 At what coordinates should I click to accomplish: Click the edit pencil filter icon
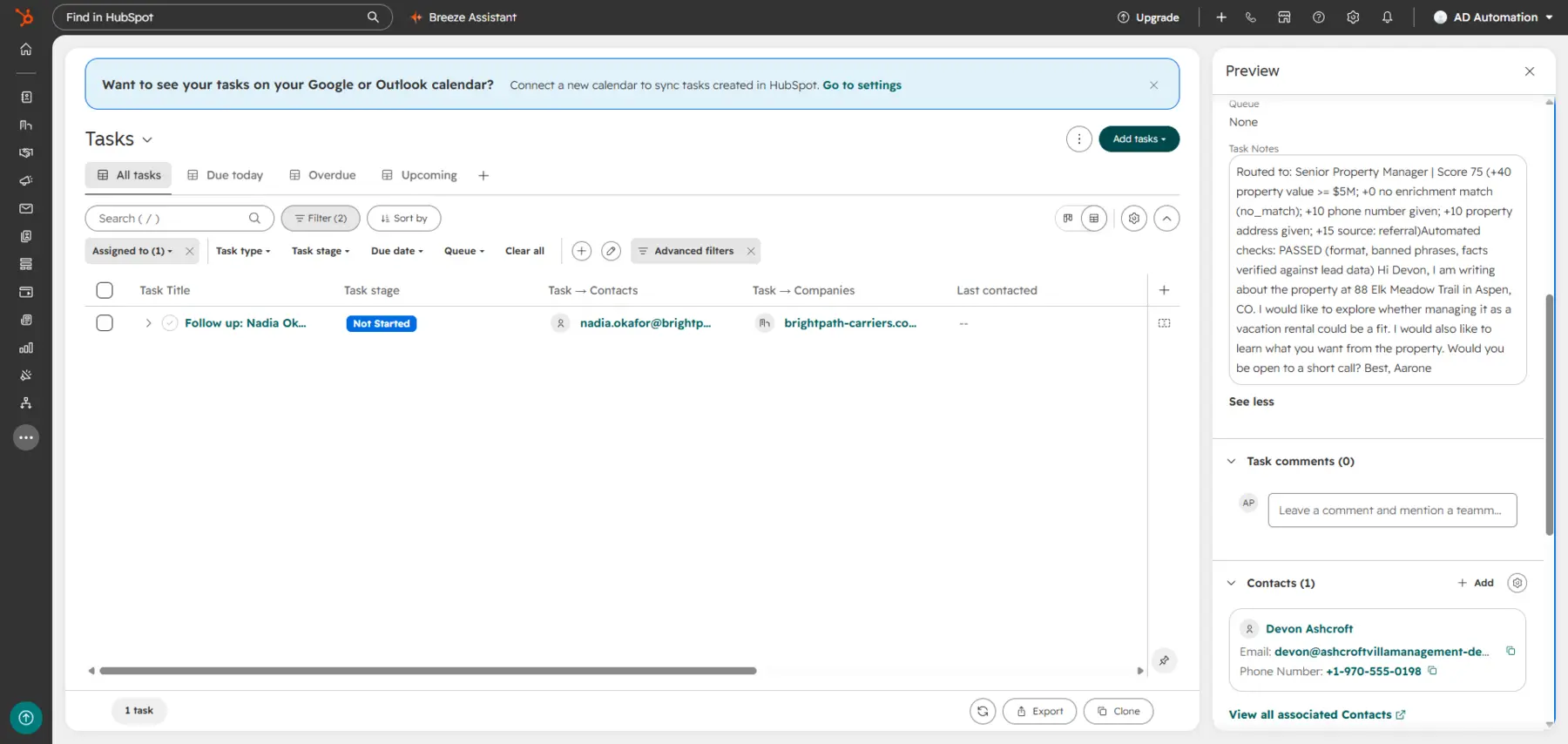(x=611, y=251)
